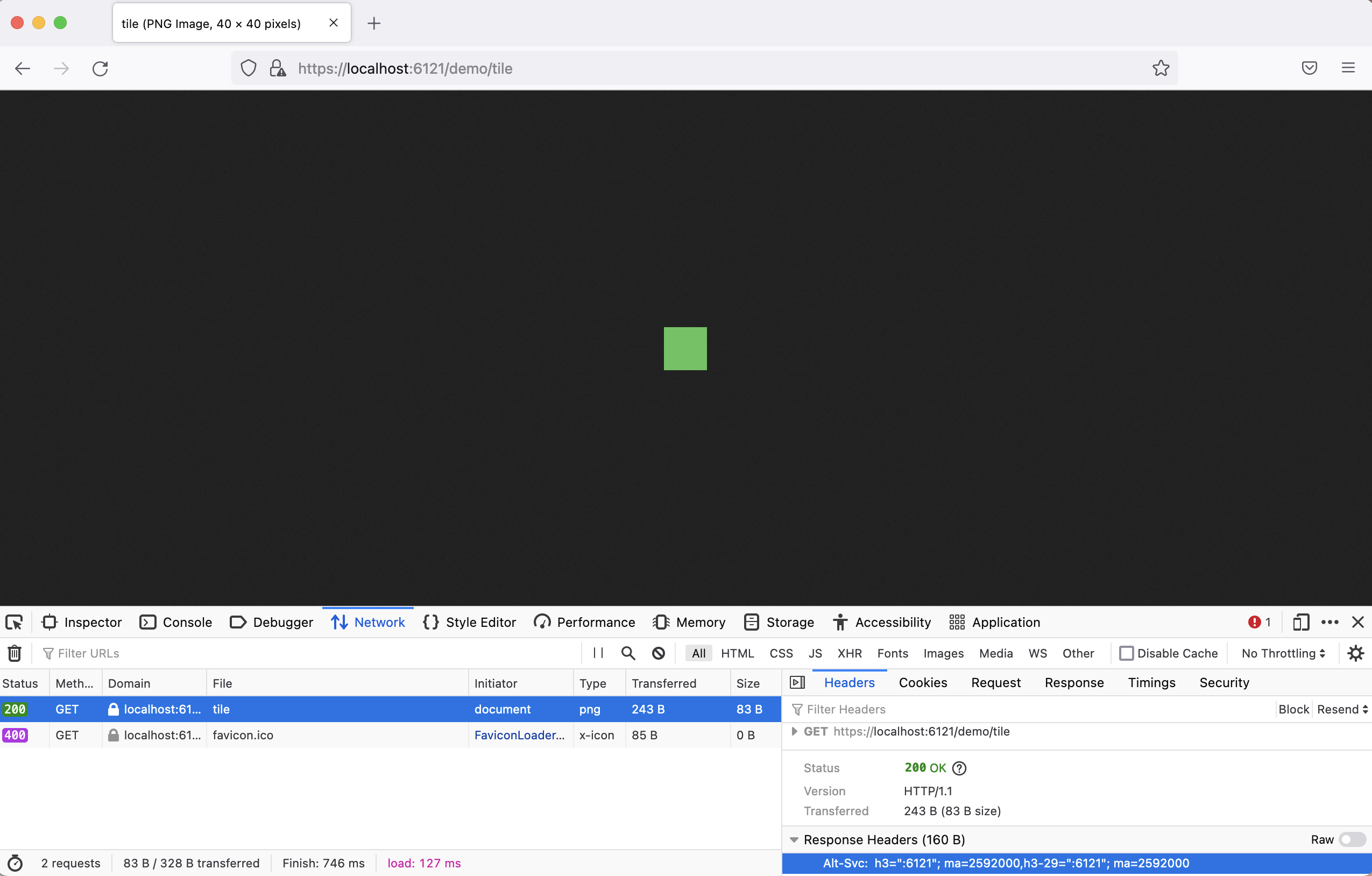Toggle Raw response headers switch
This screenshot has width=1372, height=876.
tap(1352, 839)
